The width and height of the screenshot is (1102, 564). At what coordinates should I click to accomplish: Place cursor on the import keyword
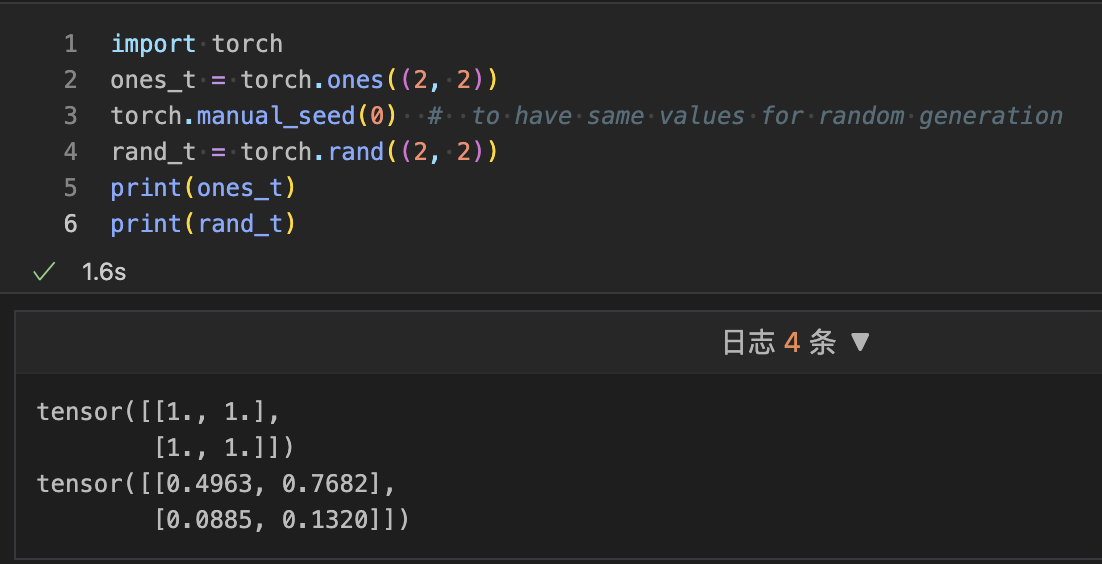(x=153, y=44)
